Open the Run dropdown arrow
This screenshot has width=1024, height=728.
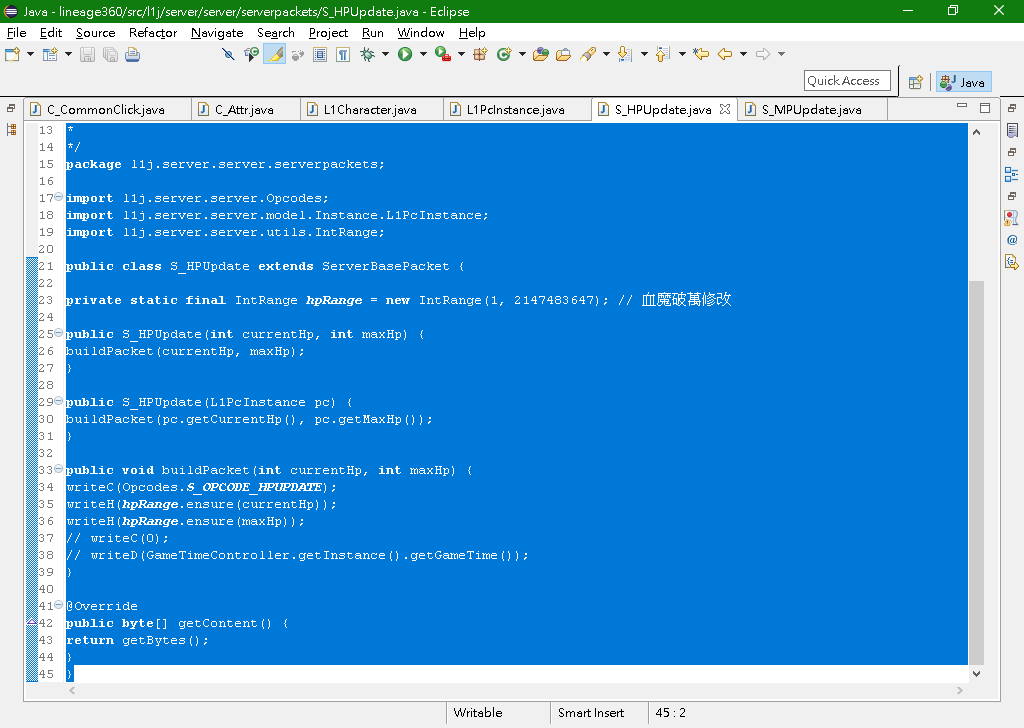coord(423,54)
